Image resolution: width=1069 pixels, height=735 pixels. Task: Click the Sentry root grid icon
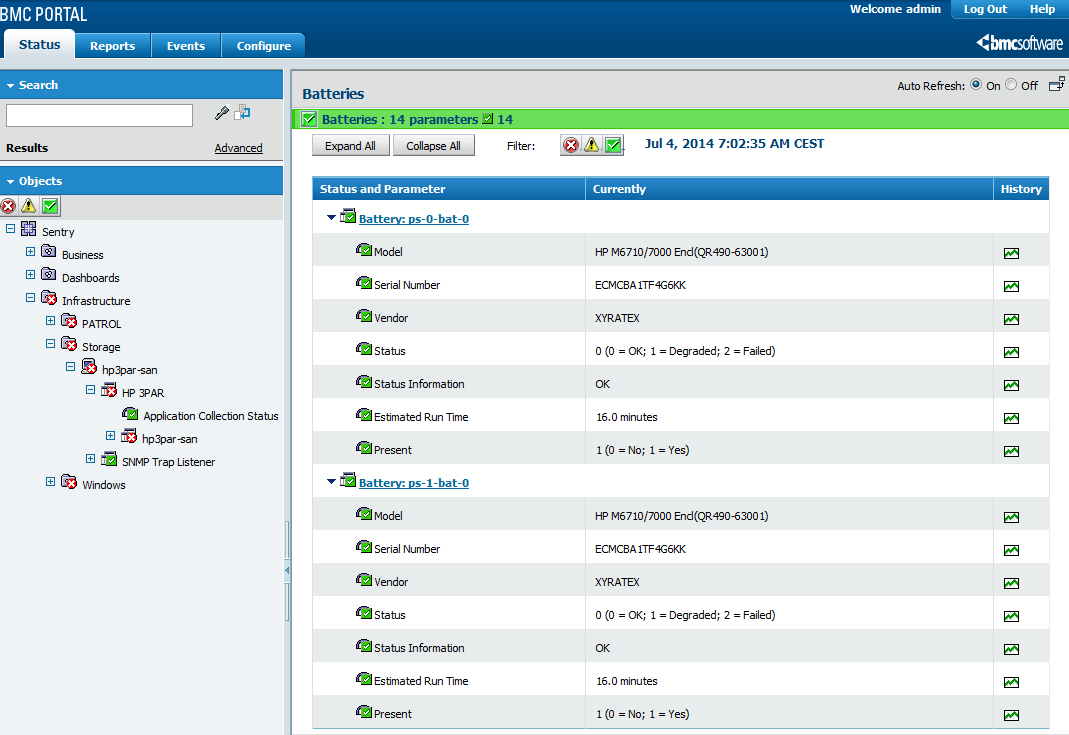[x=29, y=228]
